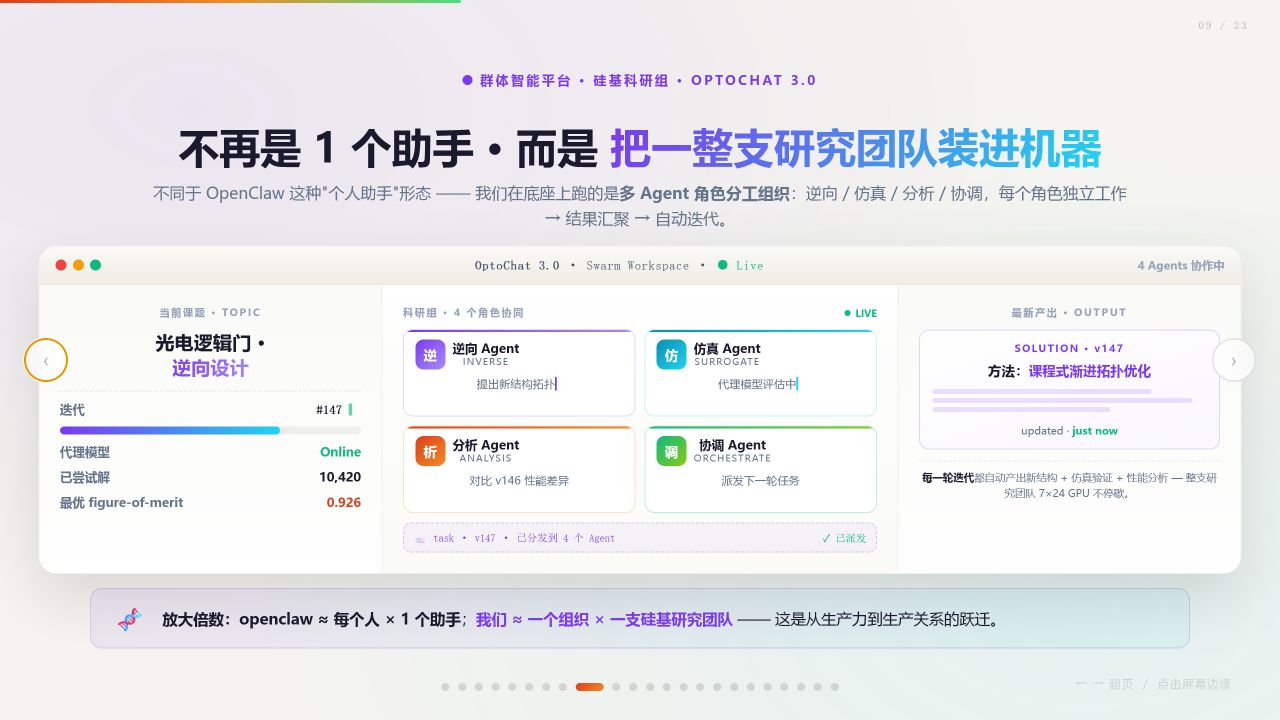Click INVERSE subtitle under 逆向 Agent
The width and height of the screenshot is (1280, 720).
[x=486, y=362]
